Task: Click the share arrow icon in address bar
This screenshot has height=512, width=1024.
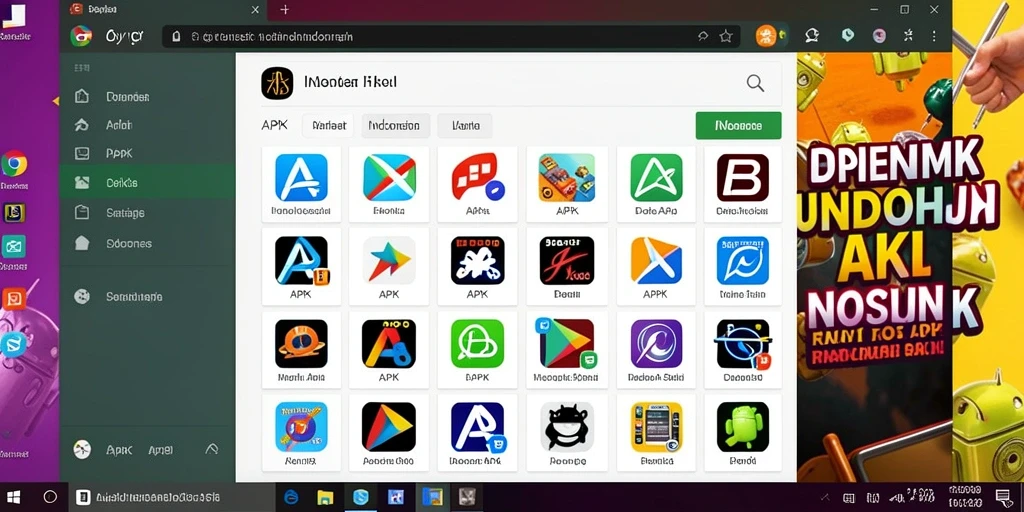Action: pos(703,37)
